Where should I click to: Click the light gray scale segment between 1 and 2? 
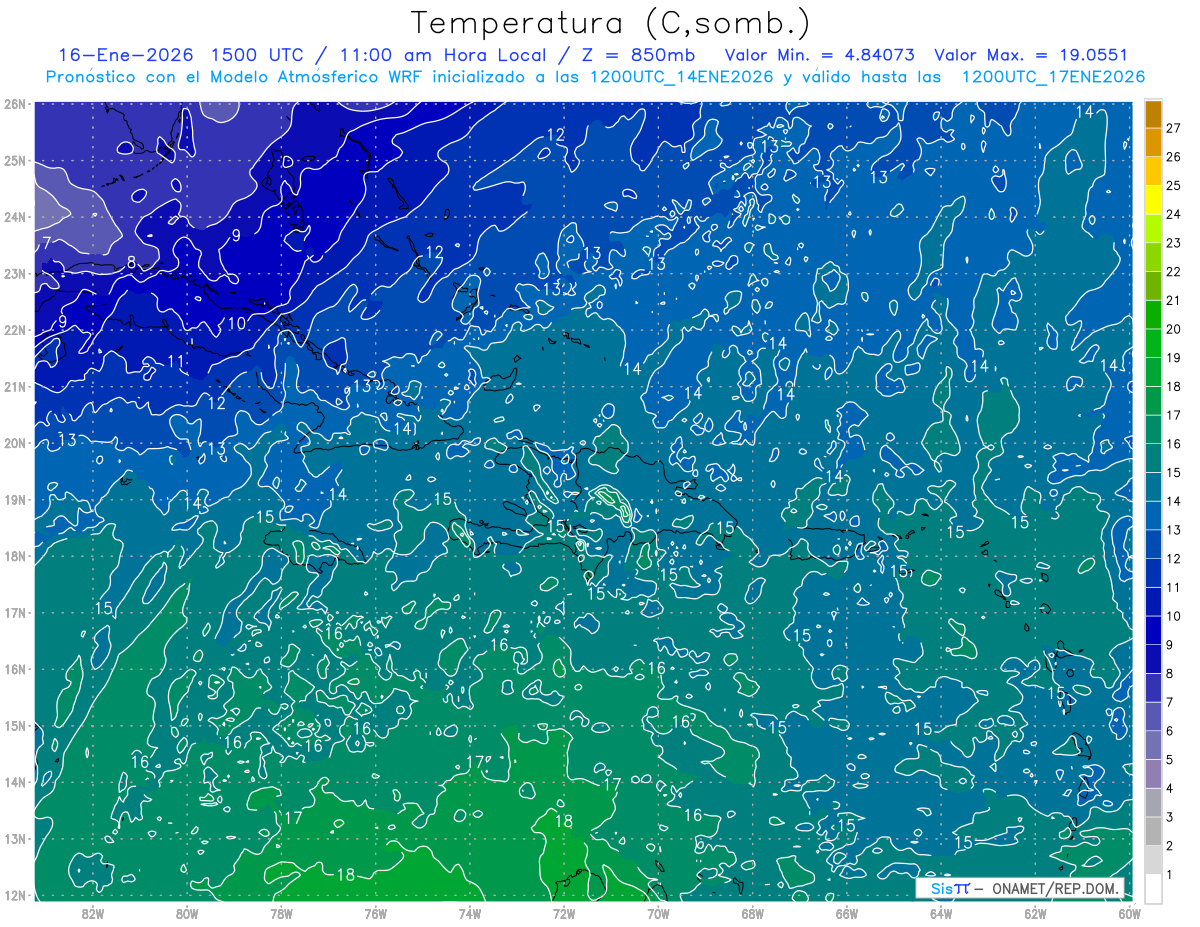point(1153,859)
